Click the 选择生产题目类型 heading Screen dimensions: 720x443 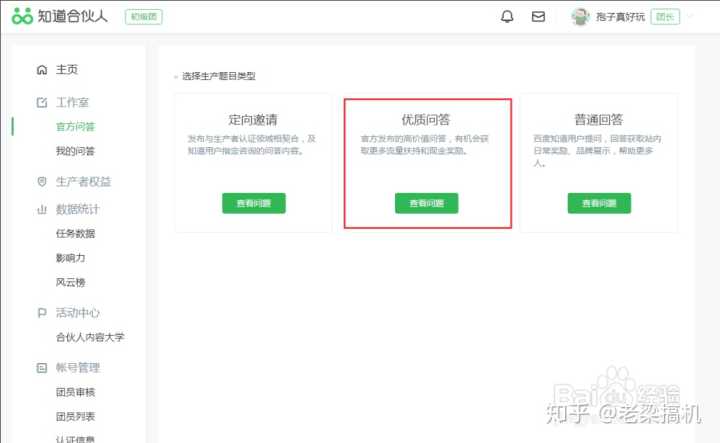[x=219, y=76]
